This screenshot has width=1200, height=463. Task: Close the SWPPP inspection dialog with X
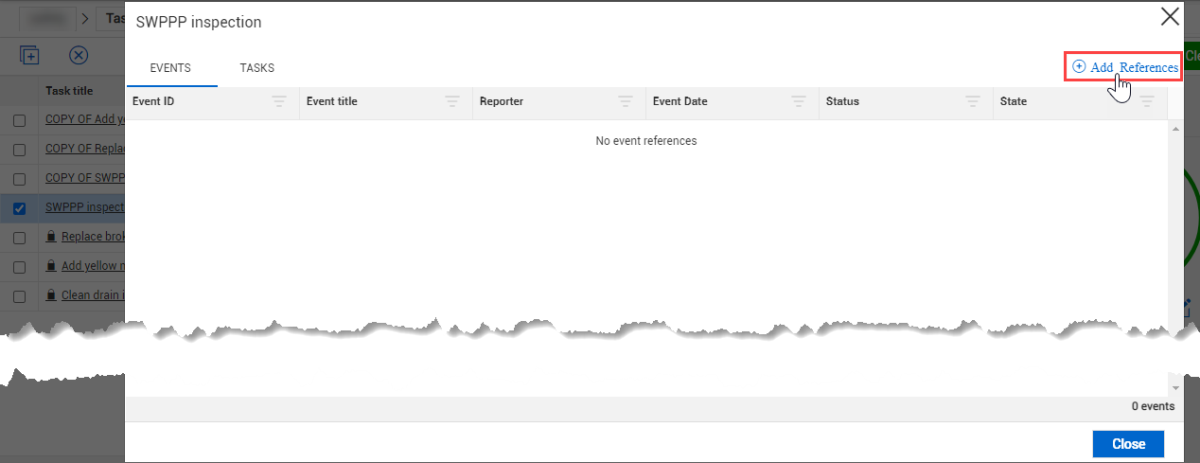pos(1168,16)
